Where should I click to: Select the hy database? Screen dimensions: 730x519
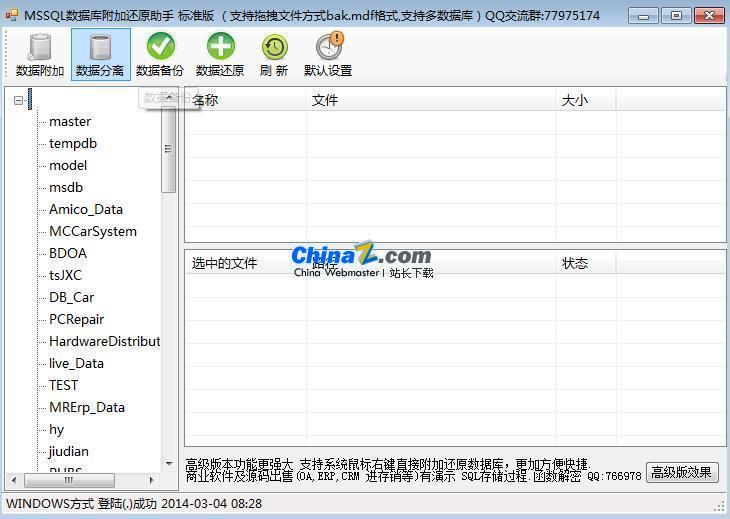pyautogui.click(x=56, y=429)
